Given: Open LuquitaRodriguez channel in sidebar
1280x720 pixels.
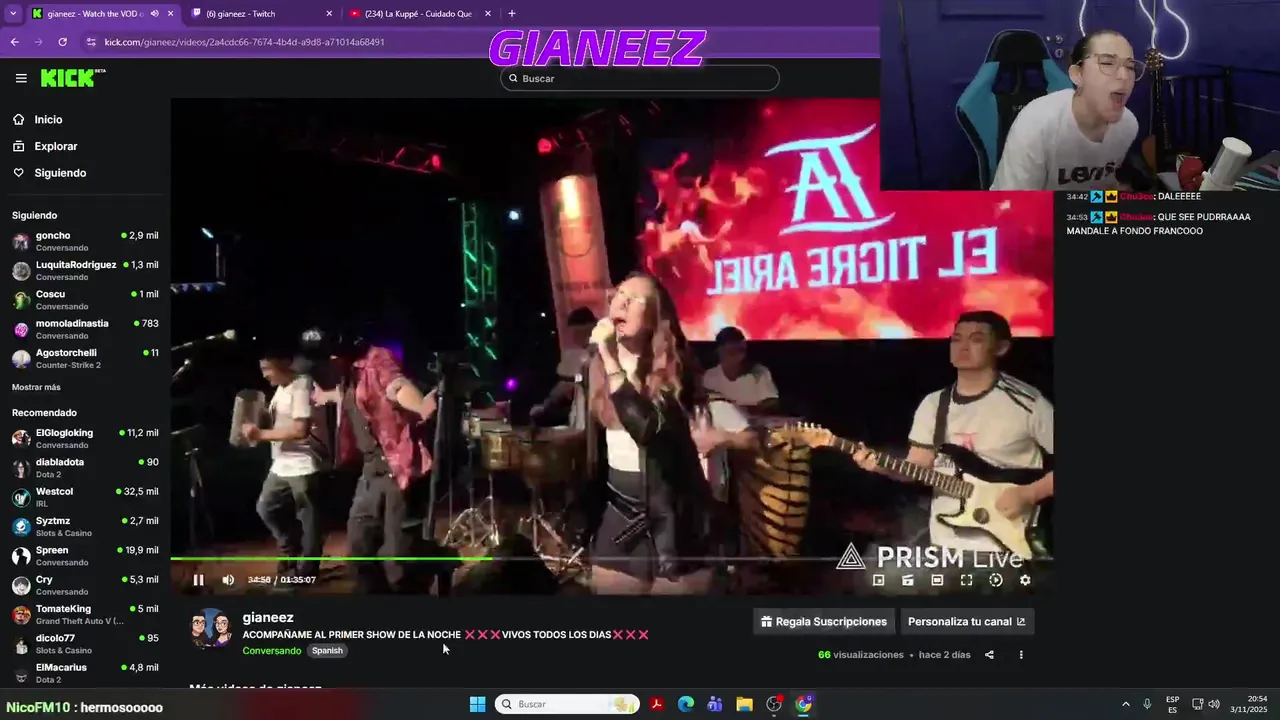Looking at the screenshot, I should (85, 270).
